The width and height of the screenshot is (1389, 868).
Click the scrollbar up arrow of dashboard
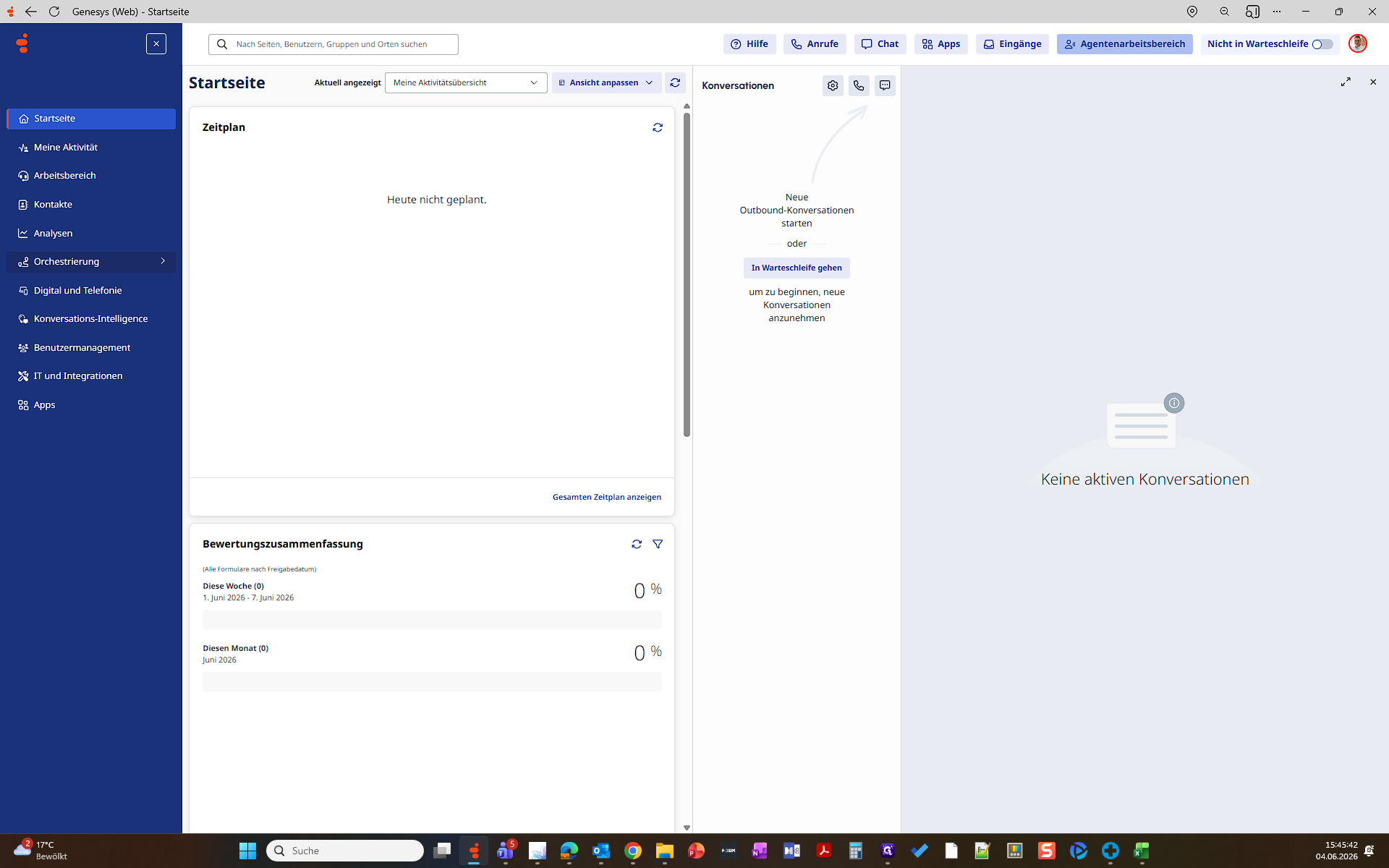687,106
